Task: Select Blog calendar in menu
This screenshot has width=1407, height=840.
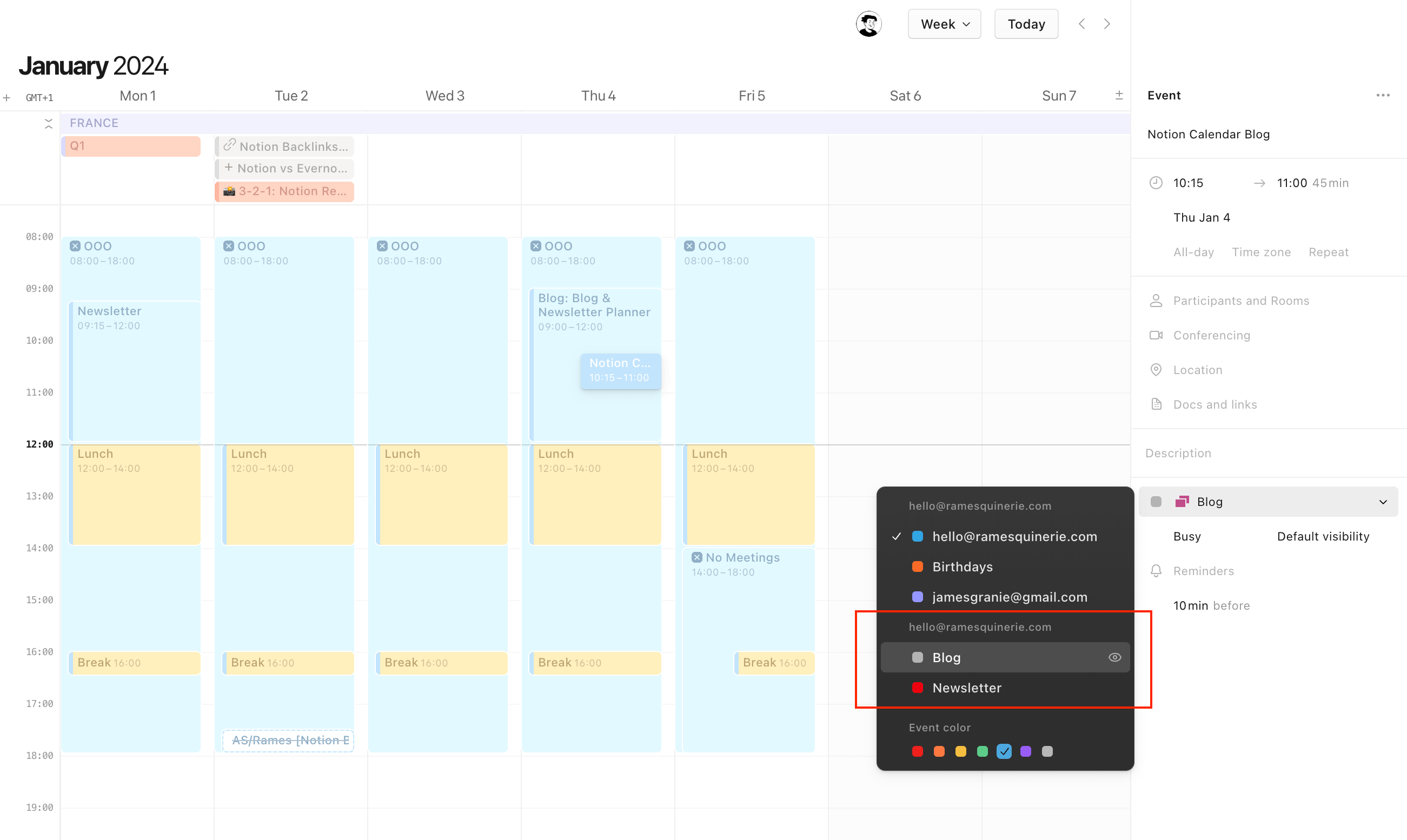Action: click(x=1005, y=657)
